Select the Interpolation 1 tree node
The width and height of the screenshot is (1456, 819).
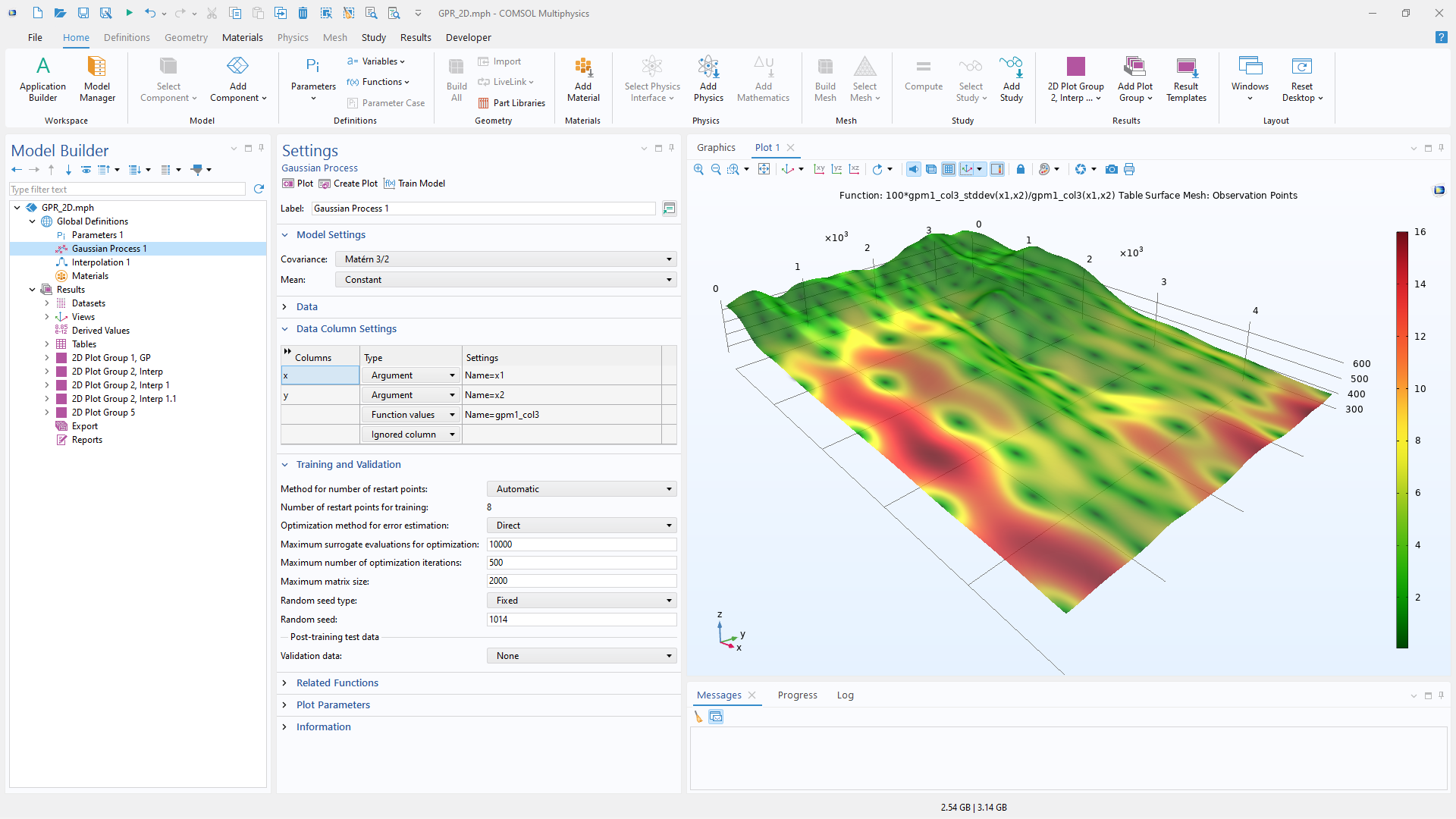point(101,262)
